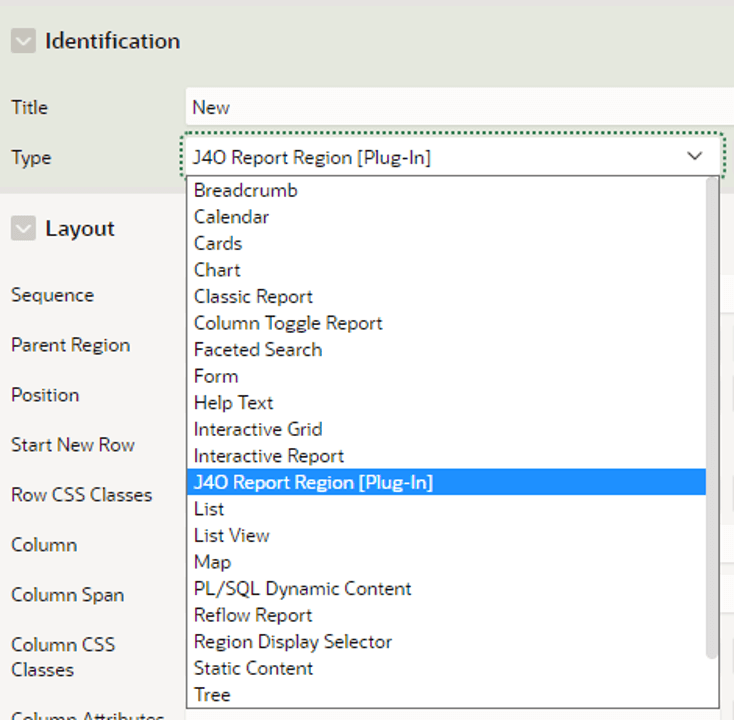The image size is (735, 720).
Task: Choose Static Content region type
Action: click(446, 668)
